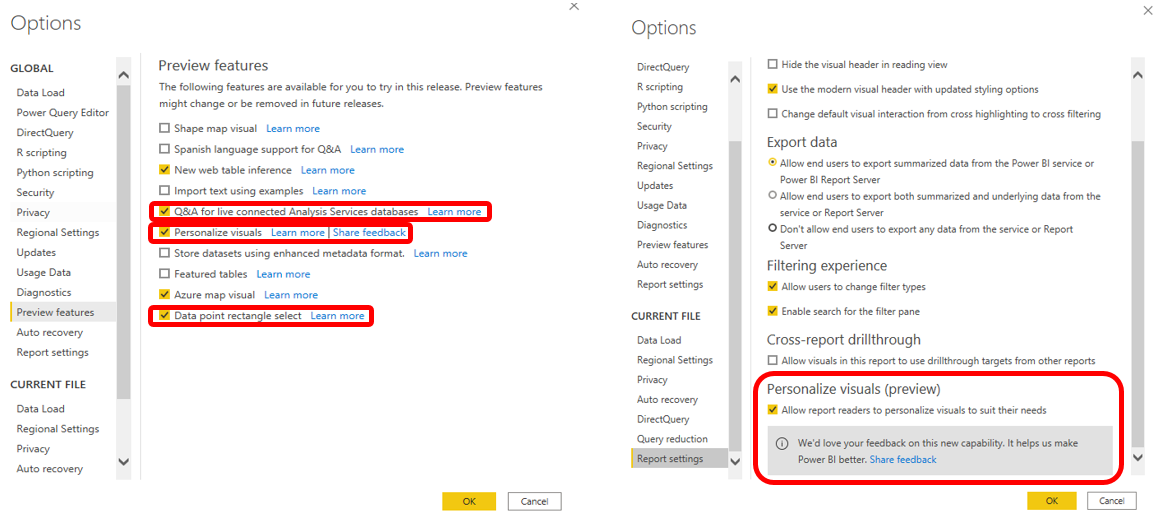This screenshot has height=516, width=1158.
Task: Select highlighted Report settings in right dialog
Action: tap(678, 458)
